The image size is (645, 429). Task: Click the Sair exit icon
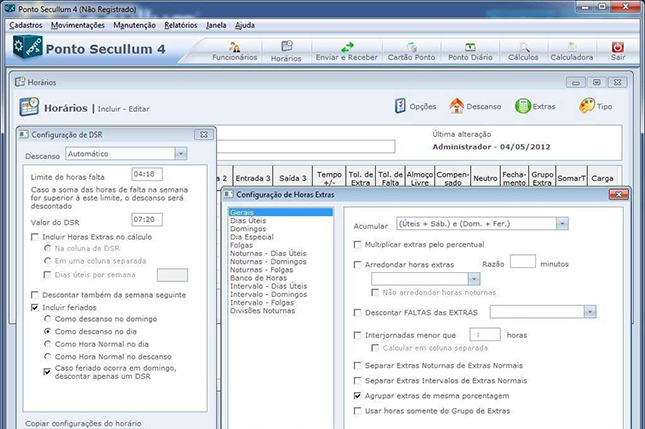coord(617,51)
